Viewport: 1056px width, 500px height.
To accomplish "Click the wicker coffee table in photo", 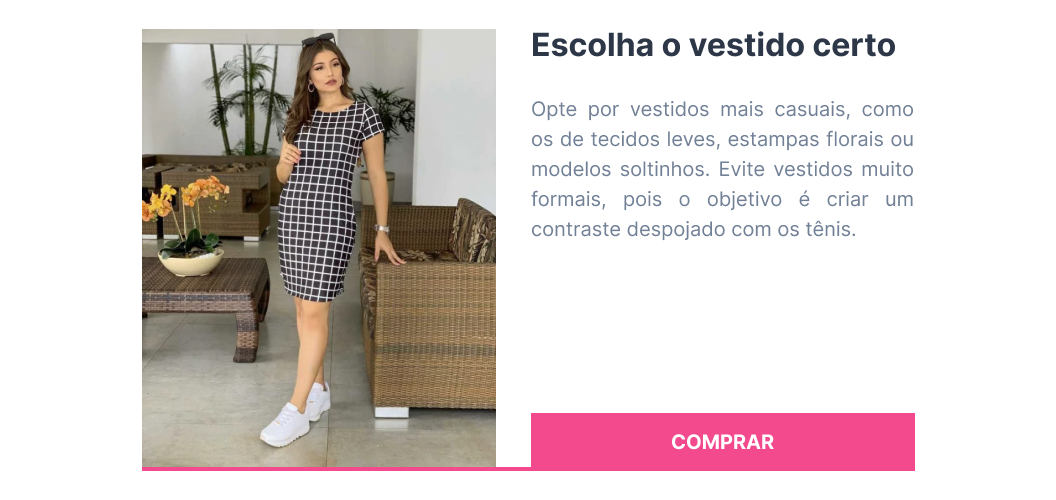I will click(205, 303).
